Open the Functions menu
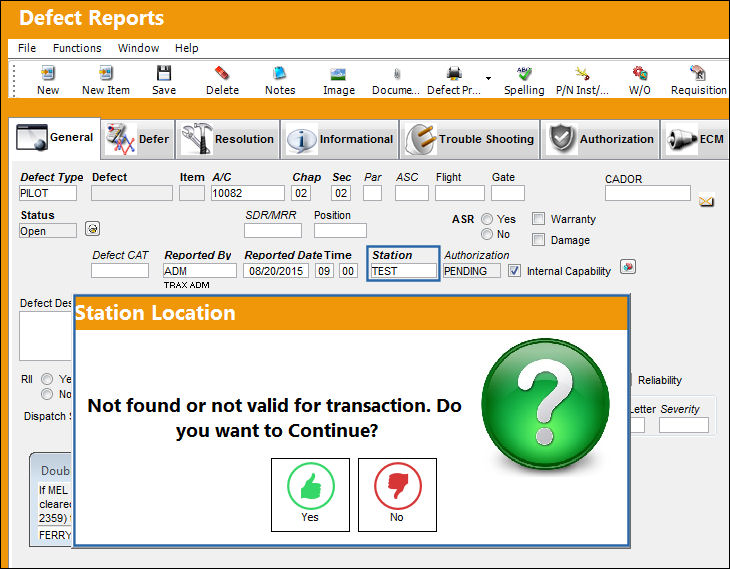The image size is (730, 569). click(77, 48)
